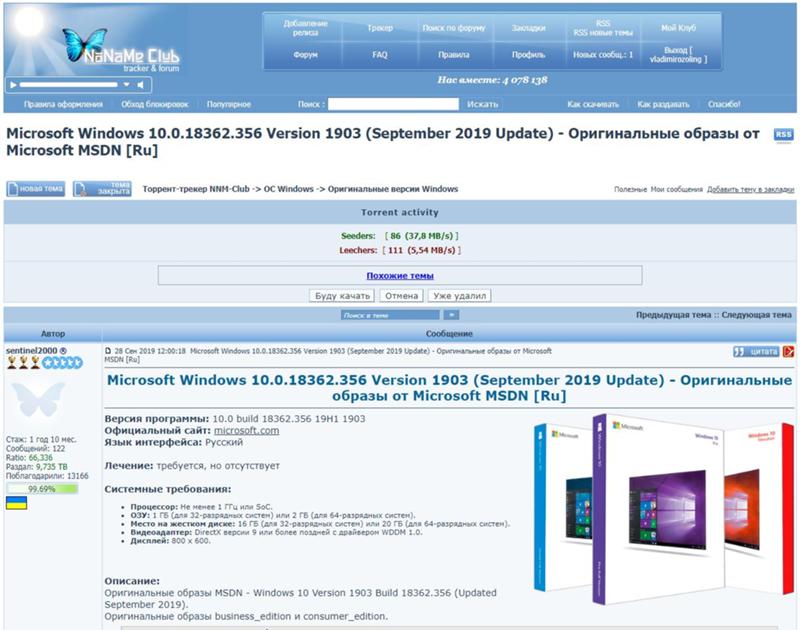Click the Отмена button
Screen dimensions: 800x630
402,295
